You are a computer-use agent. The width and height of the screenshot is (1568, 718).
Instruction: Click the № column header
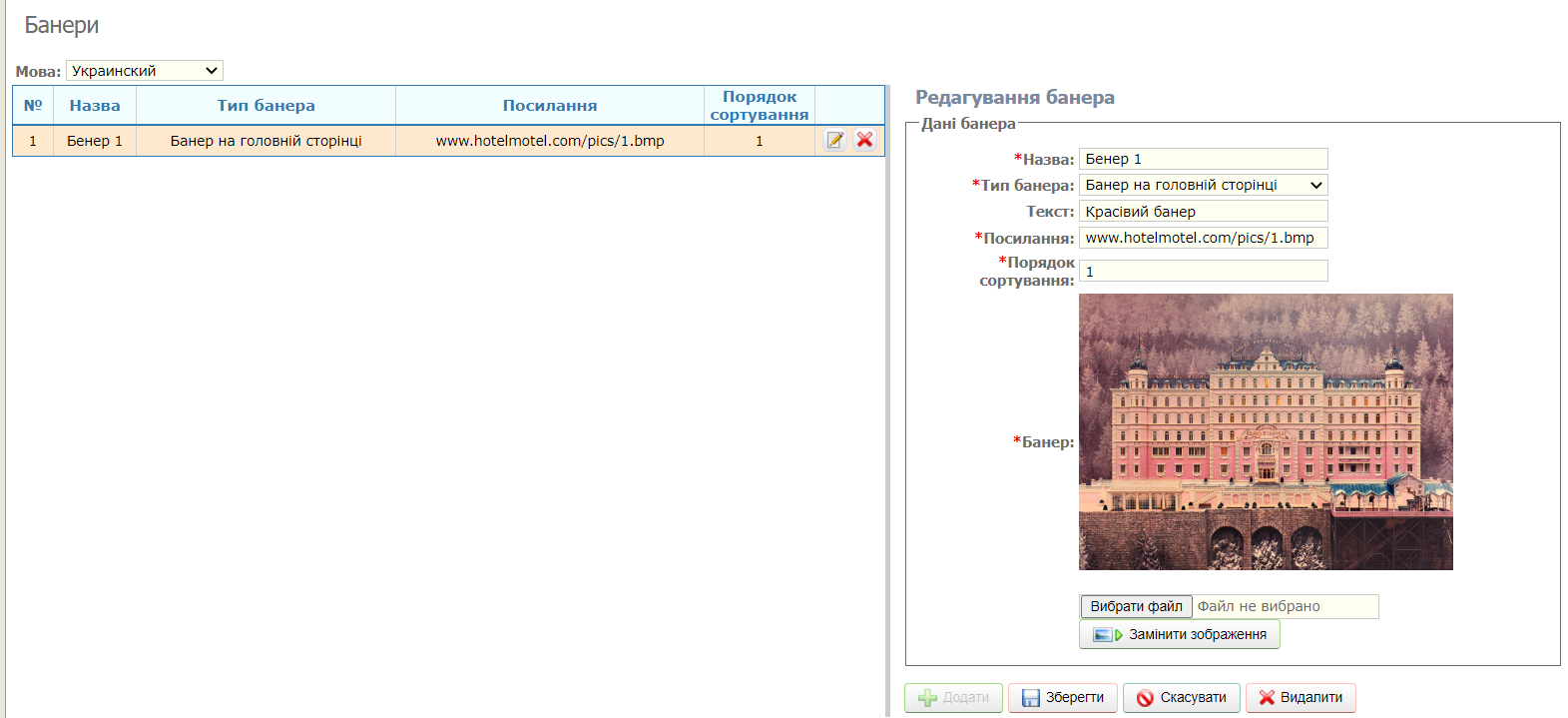coord(33,106)
